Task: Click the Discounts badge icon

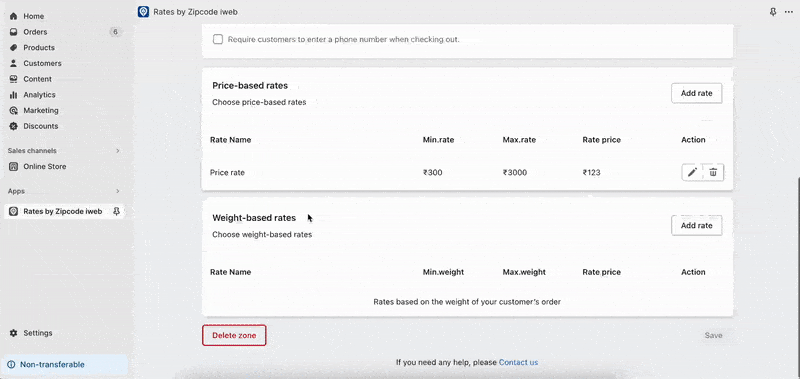Action: coord(14,126)
